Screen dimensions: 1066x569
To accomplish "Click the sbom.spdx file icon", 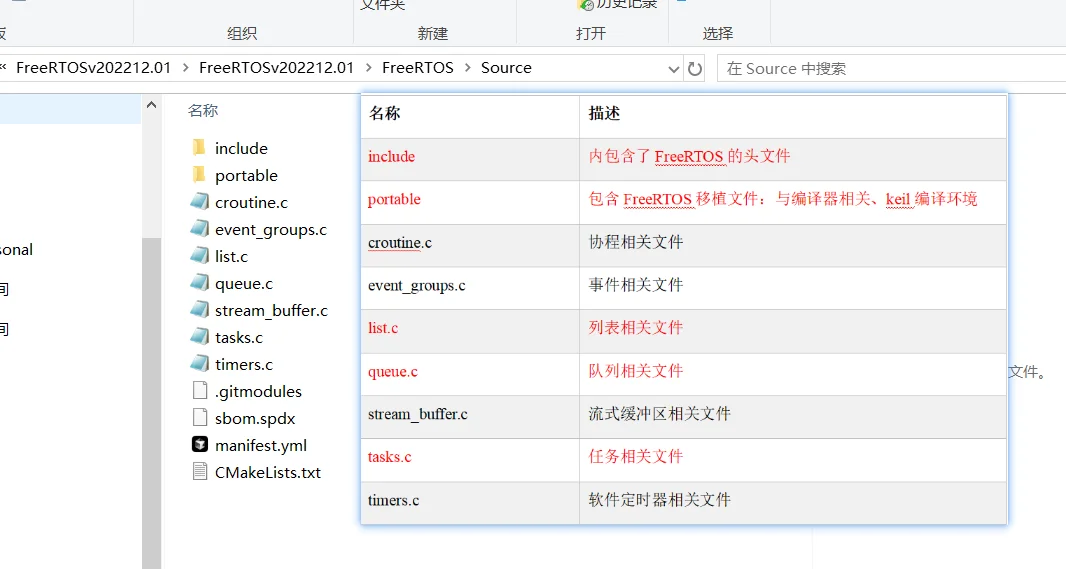I will pyautogui.click(x=200, y=417).
